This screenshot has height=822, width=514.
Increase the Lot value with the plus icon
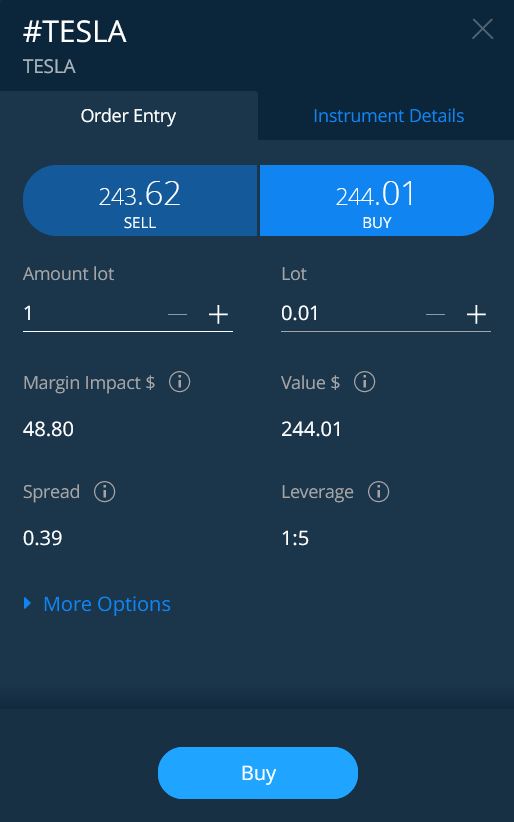pyautogui.click(x=476, y=315)
